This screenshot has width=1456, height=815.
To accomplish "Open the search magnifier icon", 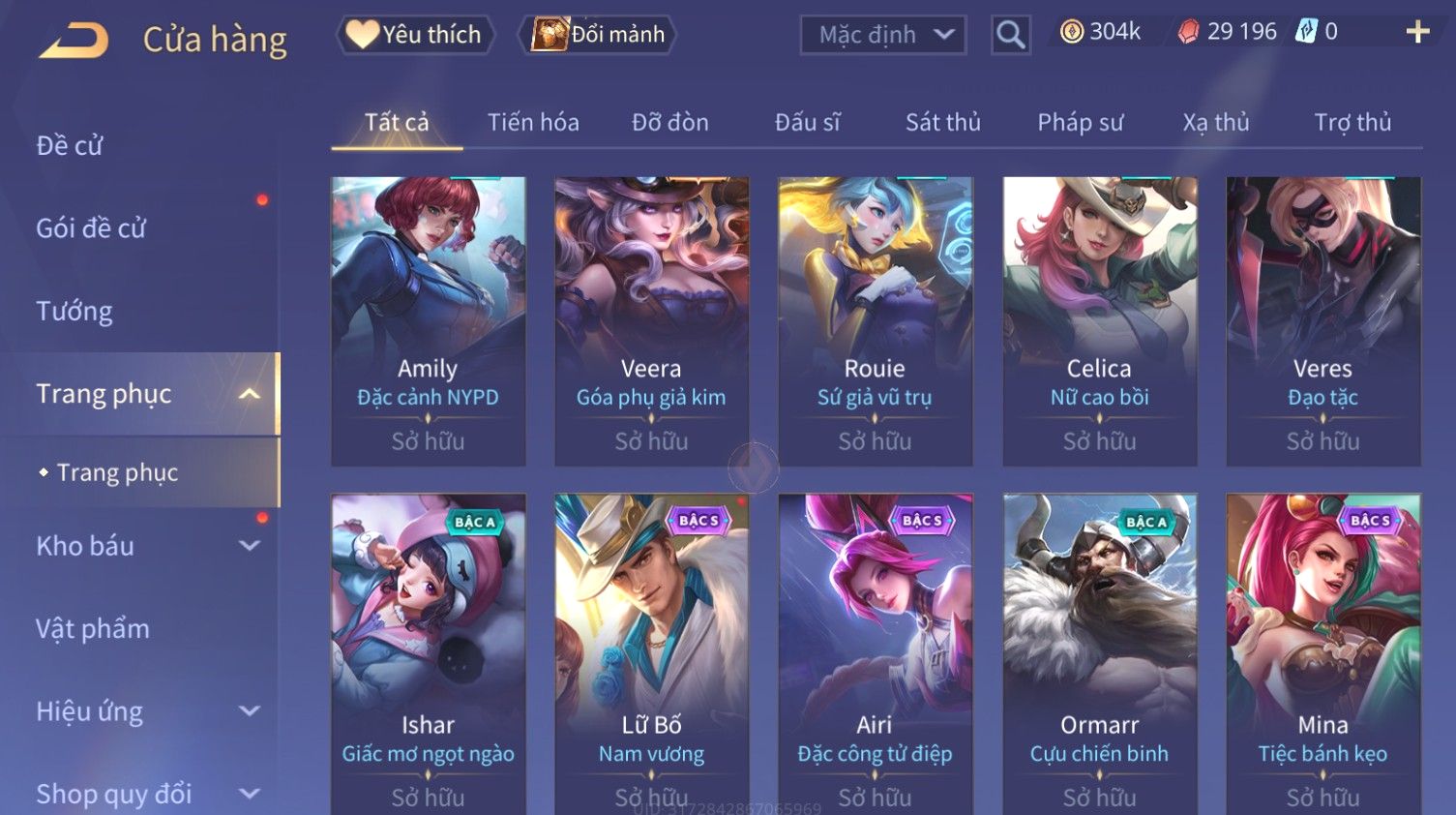I will pyautogui.click(x=1010, y=35).
